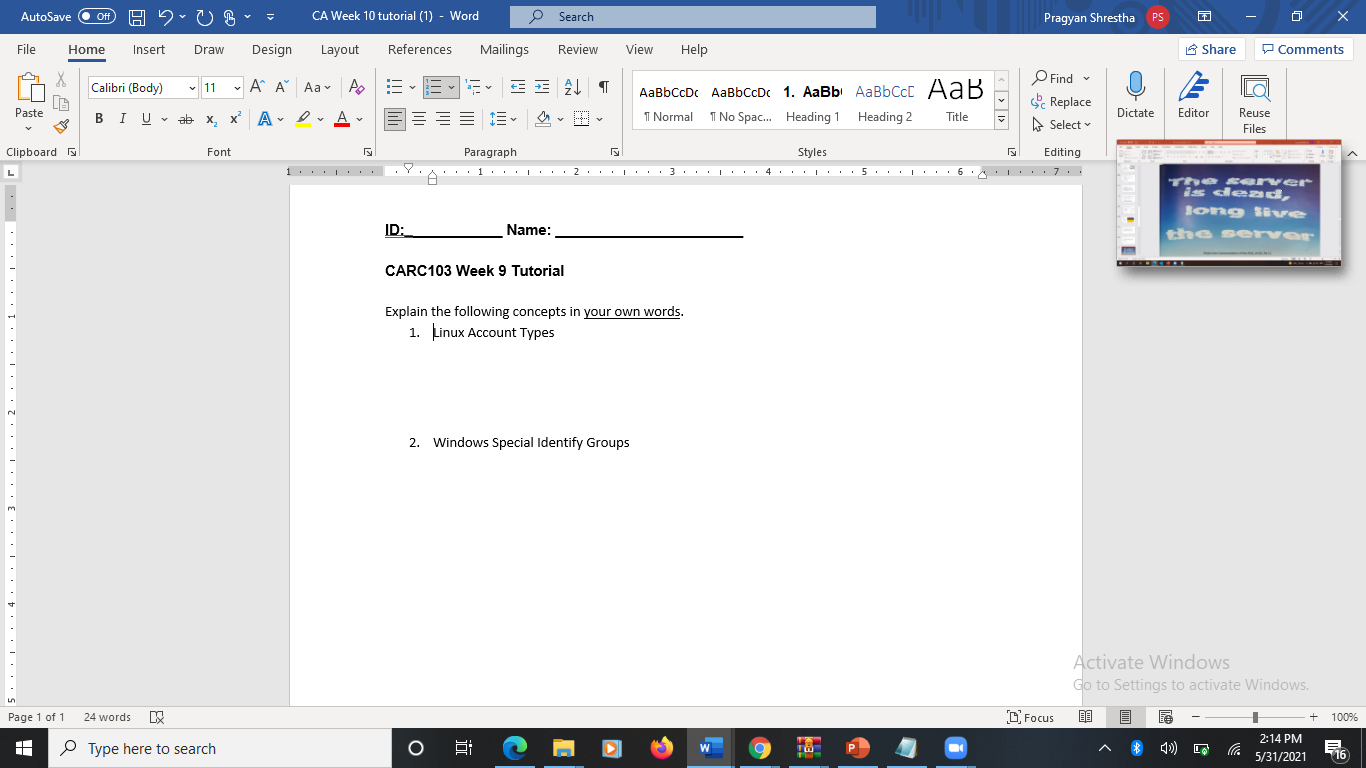Image resolution: width=1366 pixels, height=768 pixels.
Task: Open the font name dropdown
Action: (x=192, y=88)
